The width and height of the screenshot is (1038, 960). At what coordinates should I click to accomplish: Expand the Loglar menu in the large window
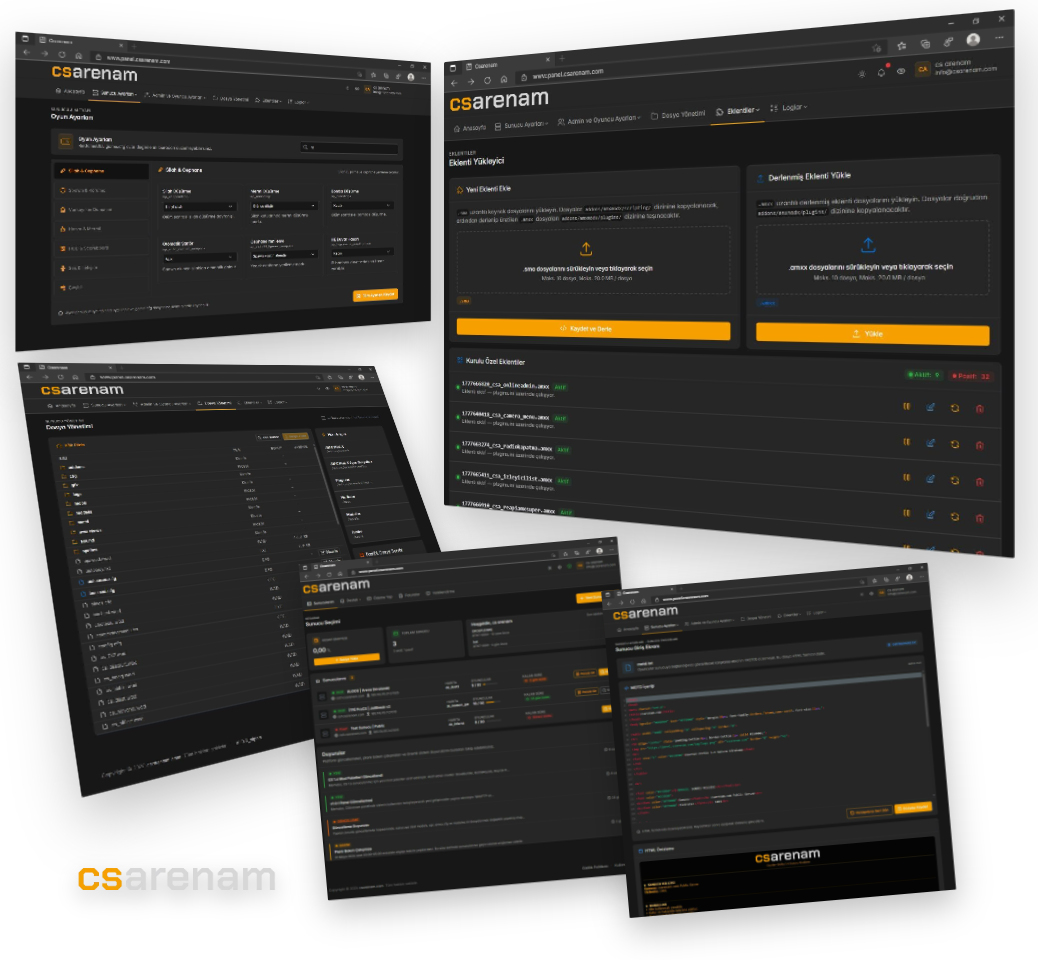788,107
